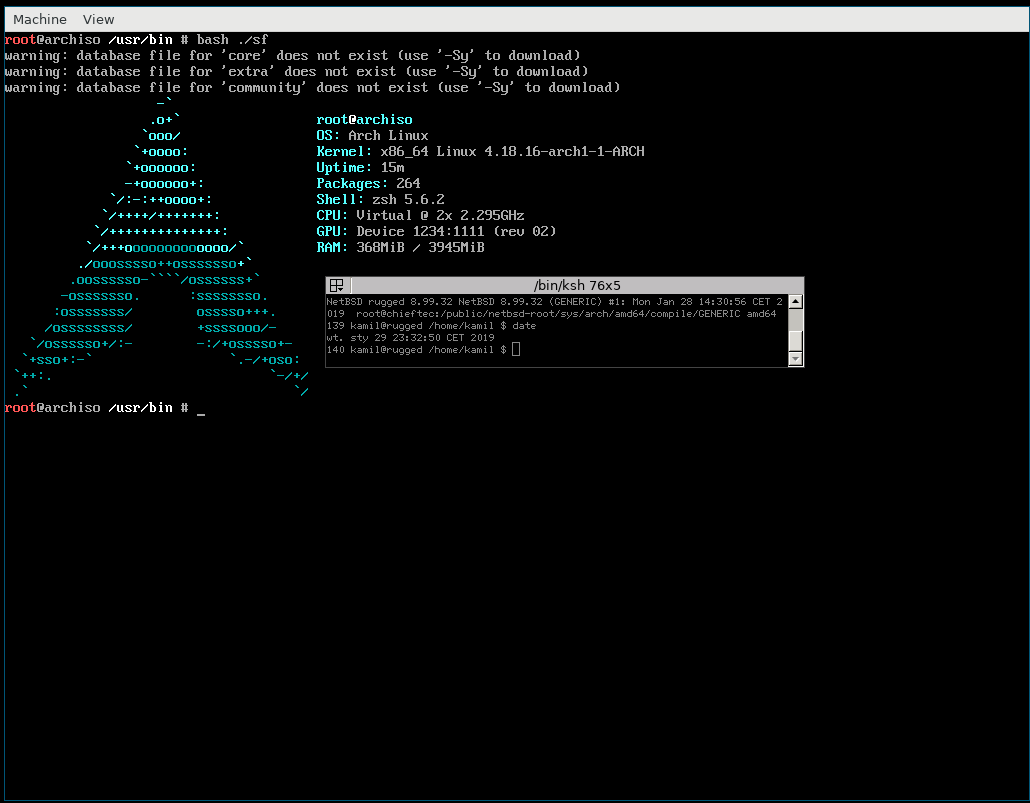1030x803 pixels.
Task: Click the ksh window scrollbar thumb
Action: coord(795,341)
